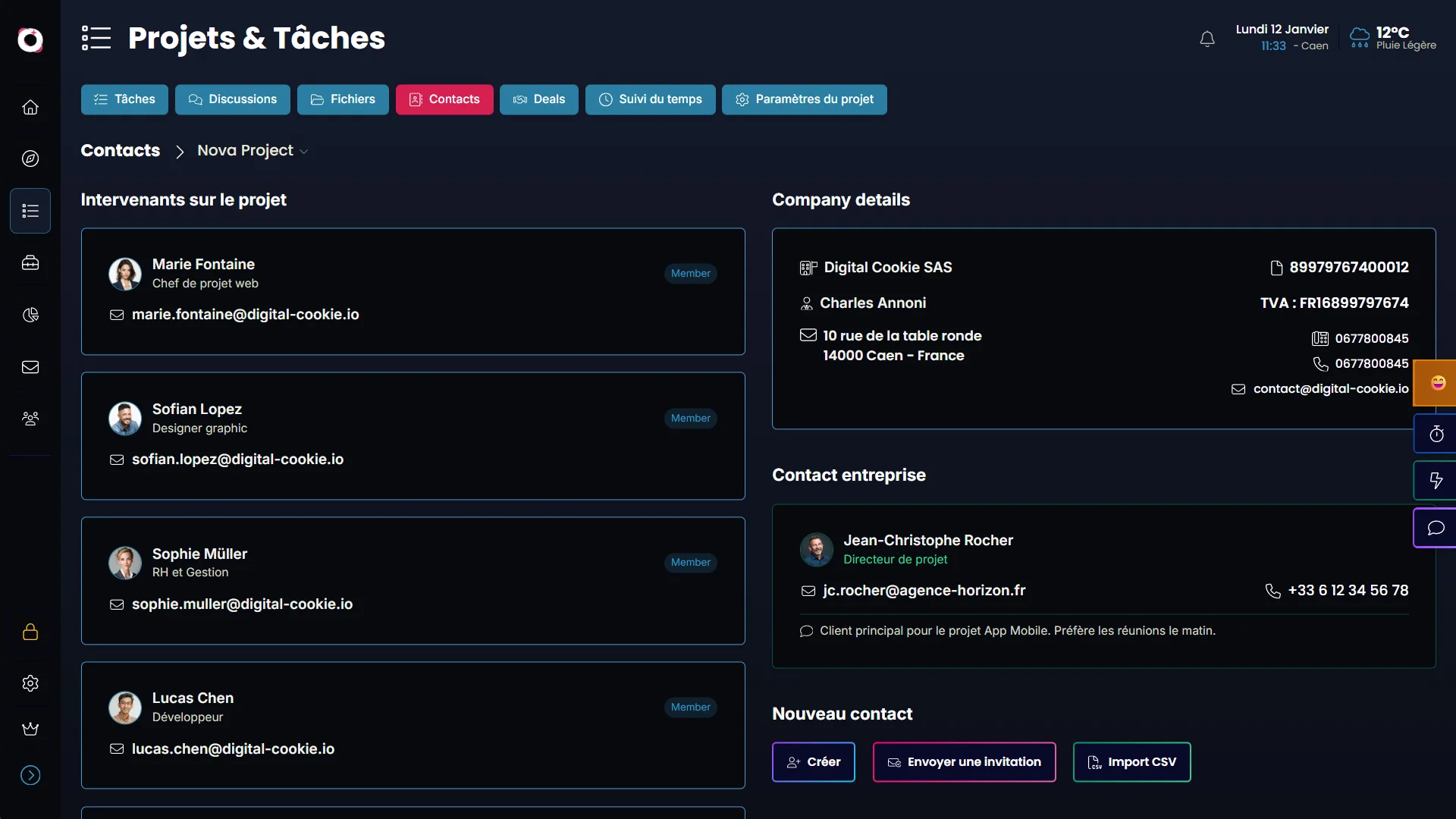
Task: Open the crown premium icon
Action: [30, 729]
